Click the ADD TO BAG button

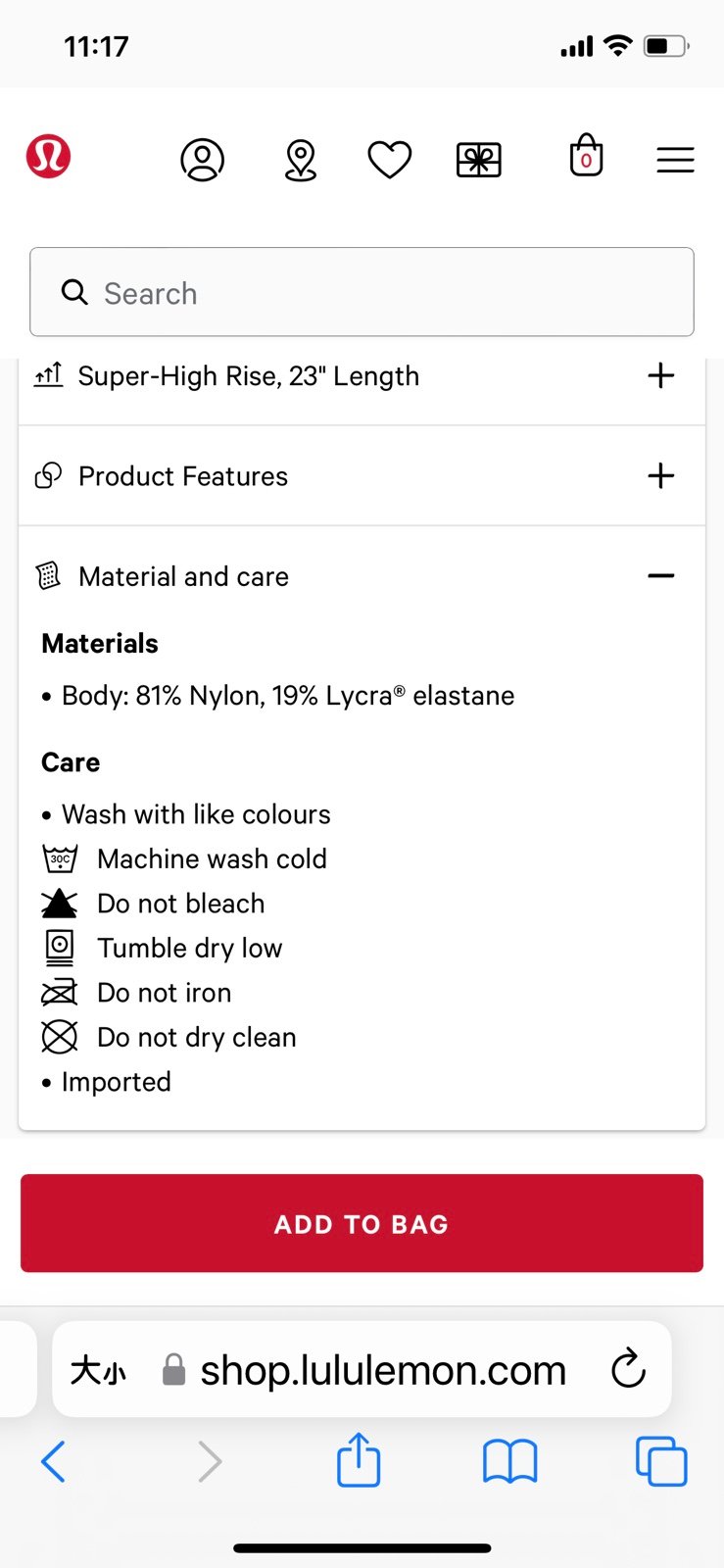pos(362,1223)
